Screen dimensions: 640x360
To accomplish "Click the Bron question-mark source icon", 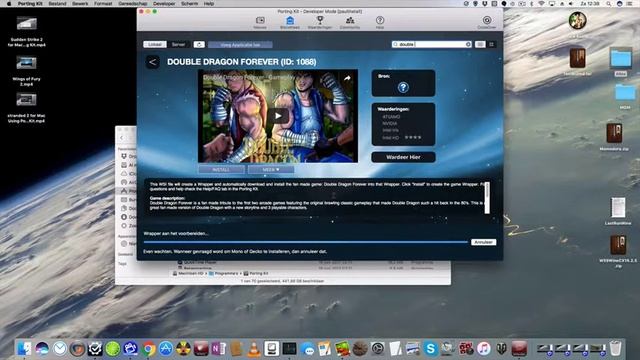I will (403, 87).
